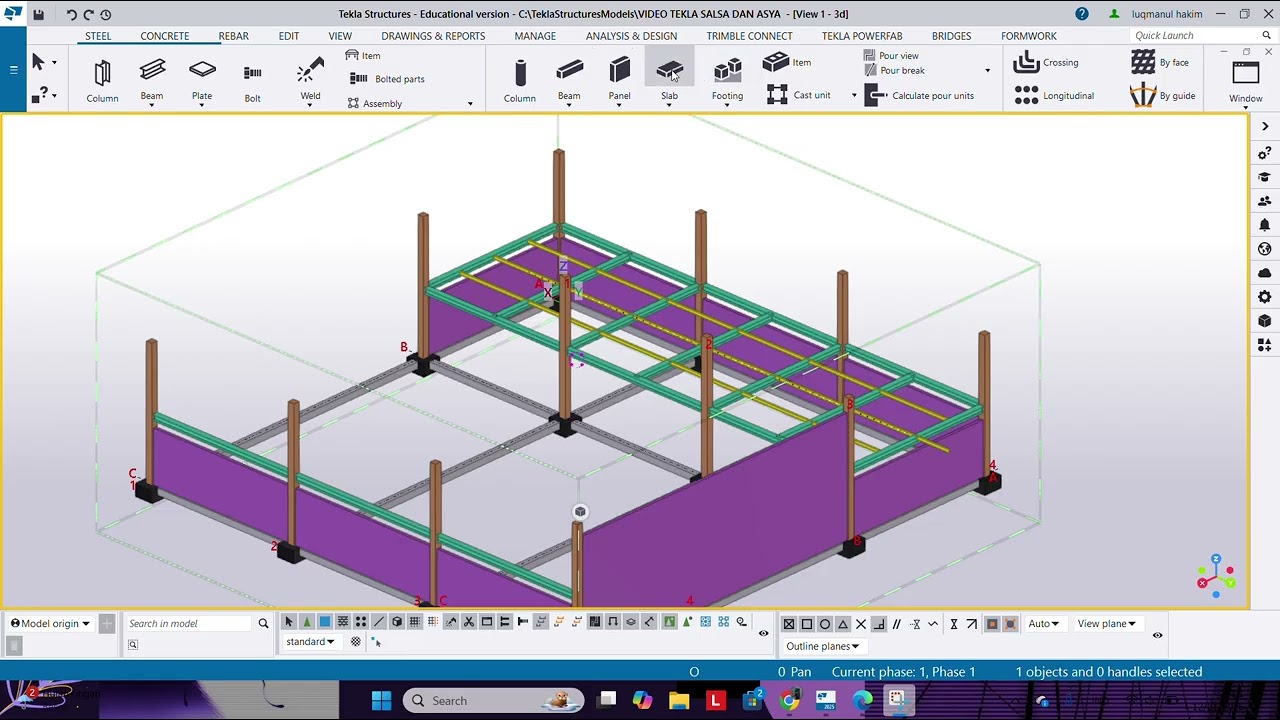
Task: Select the steel Plate tool
Action: click(202, 78)
